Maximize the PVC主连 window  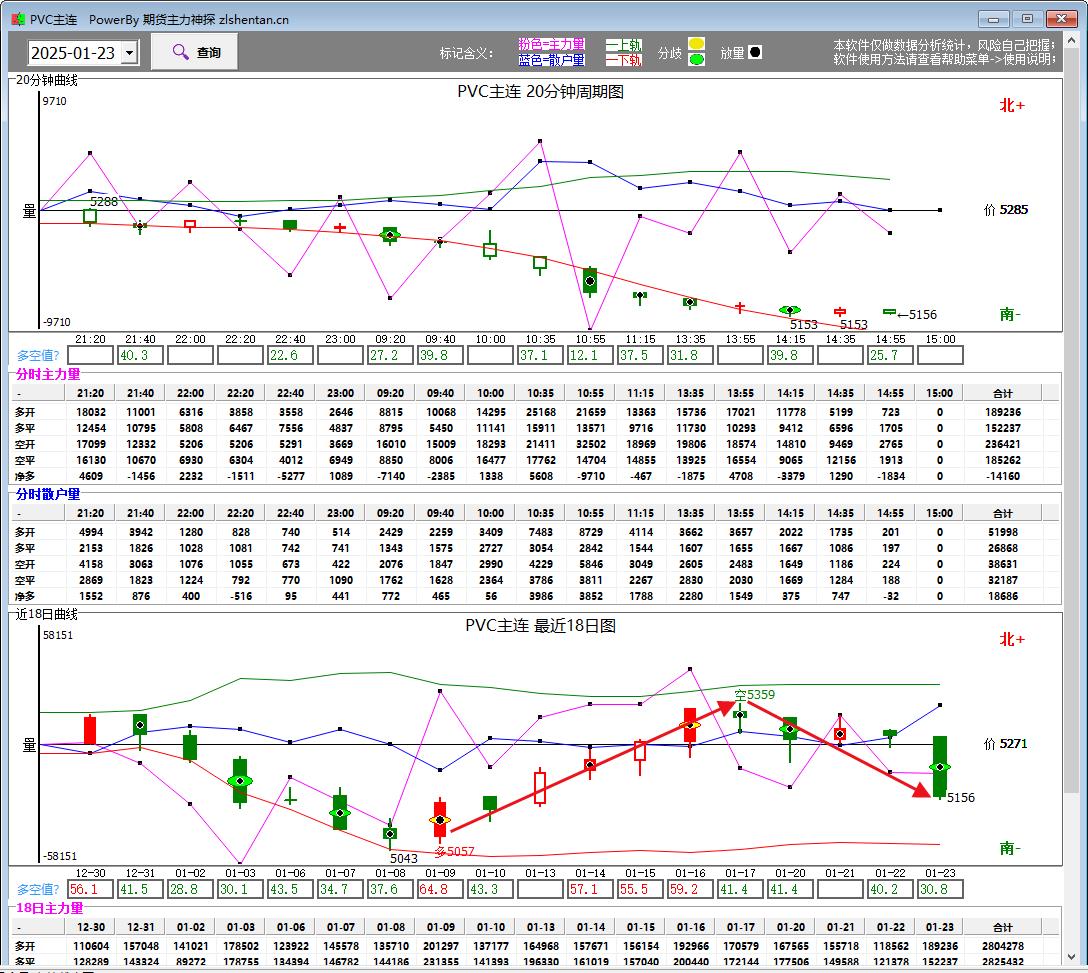(1028, 19)
